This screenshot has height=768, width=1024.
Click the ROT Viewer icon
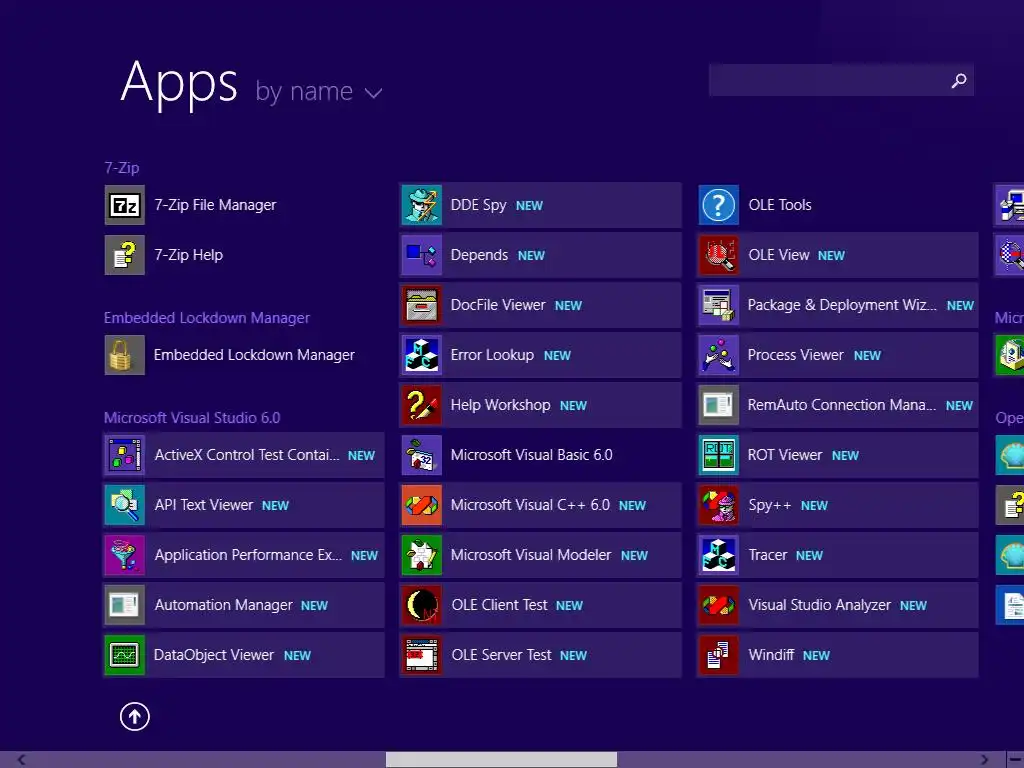(719, 455)
